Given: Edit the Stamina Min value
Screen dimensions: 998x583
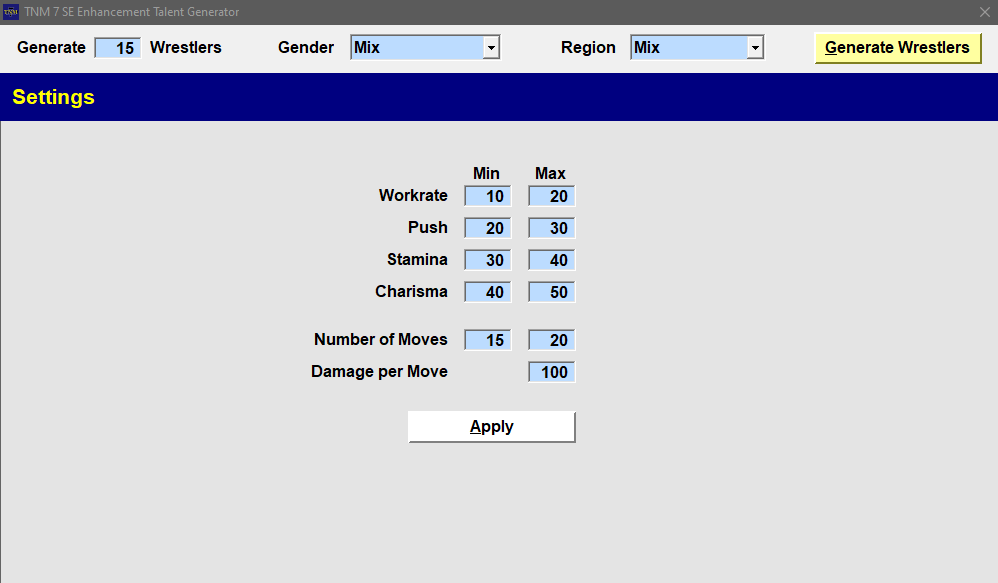Looking at the screenshot, I should pyautogui.click(x=488, y=260).
